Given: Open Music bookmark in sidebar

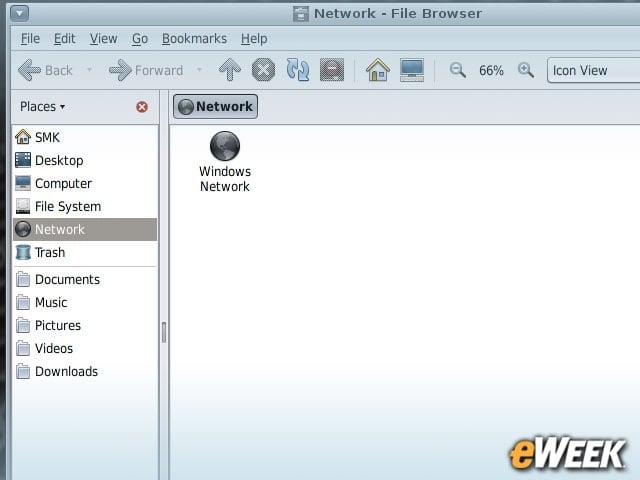Looking at the screenshot, I should coord(85,302).
